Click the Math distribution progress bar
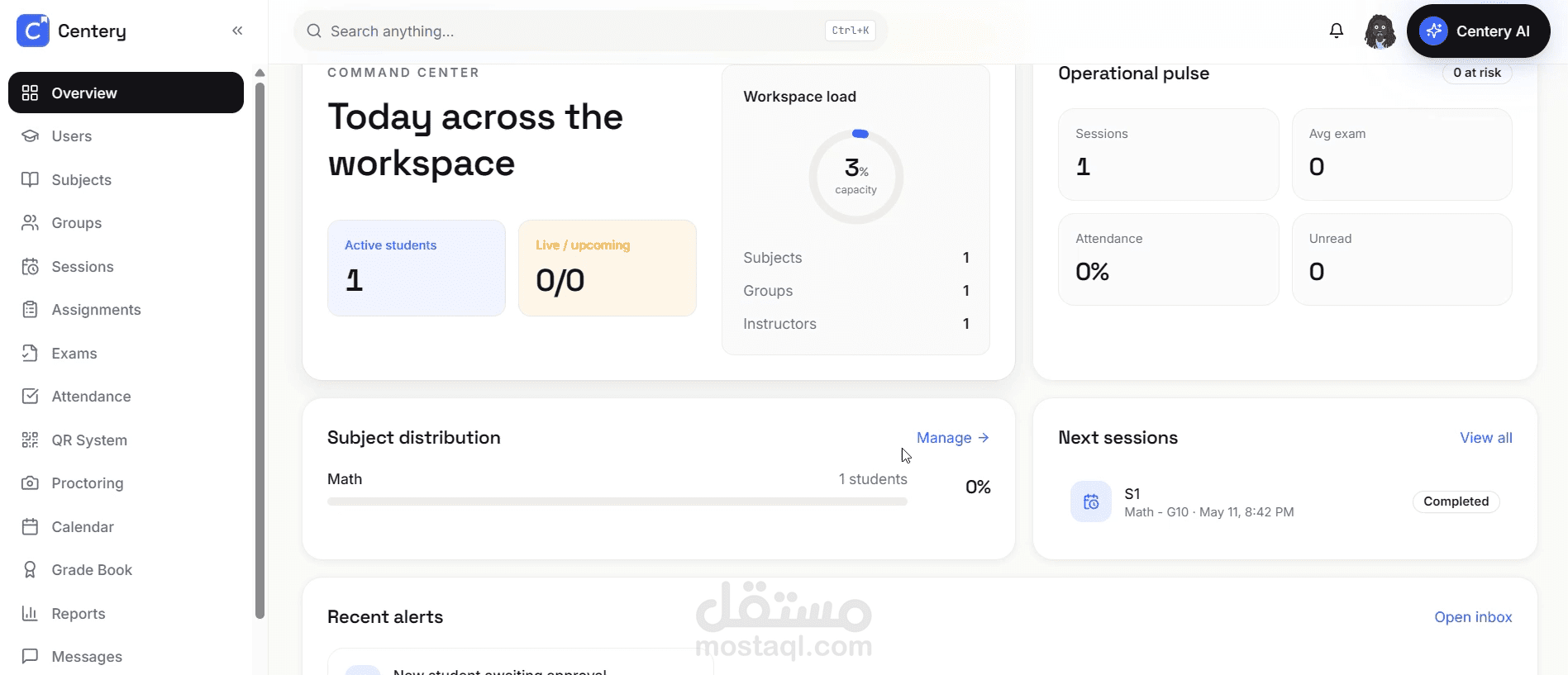 pos(617,501)
